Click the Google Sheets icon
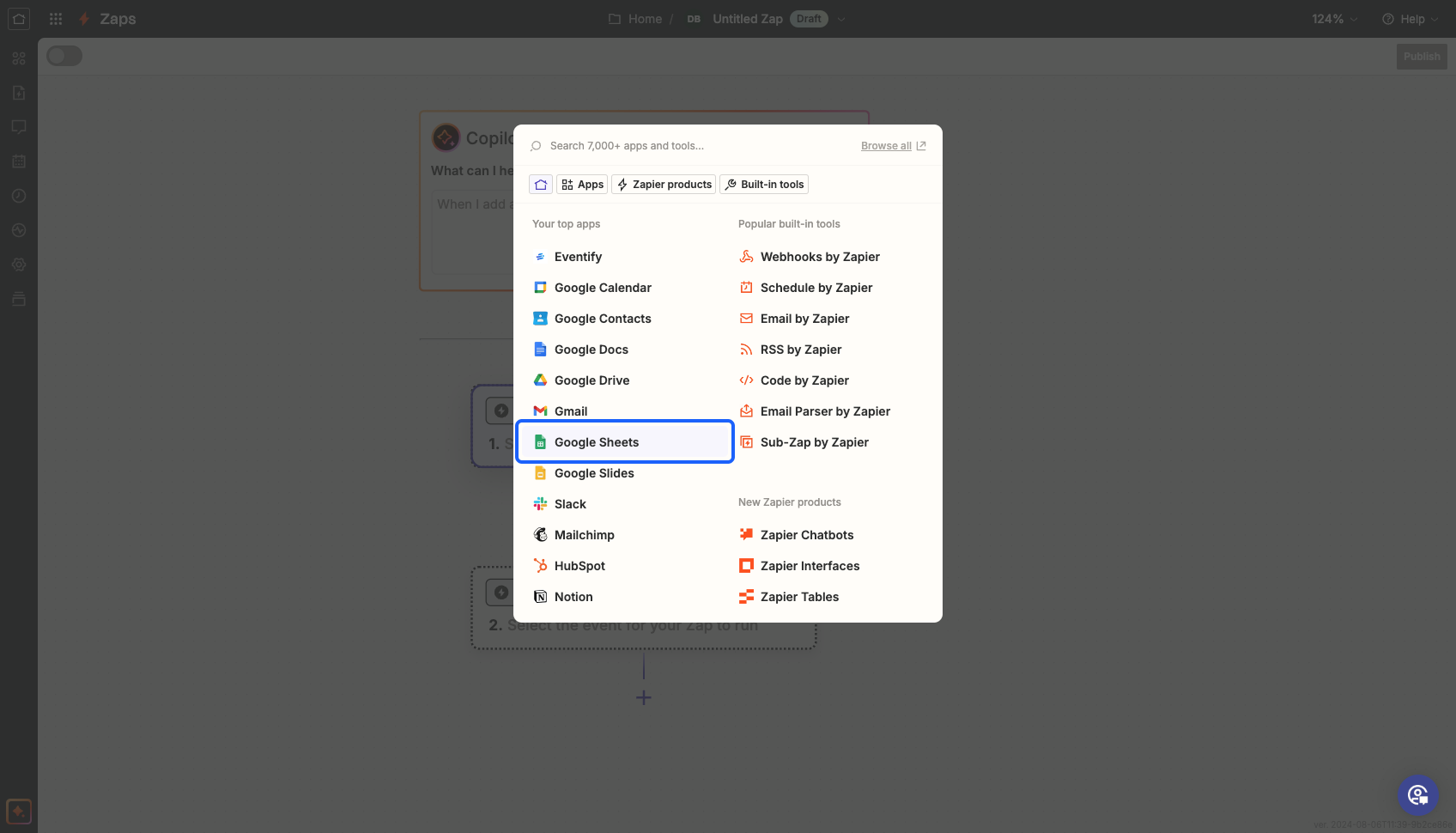1456x833 pixels. pos(540,442)
